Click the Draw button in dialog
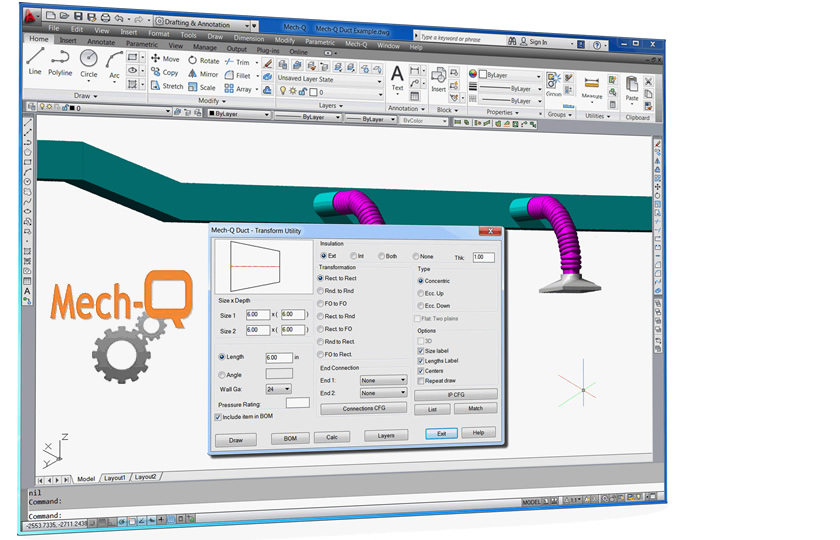 [236, 440]
